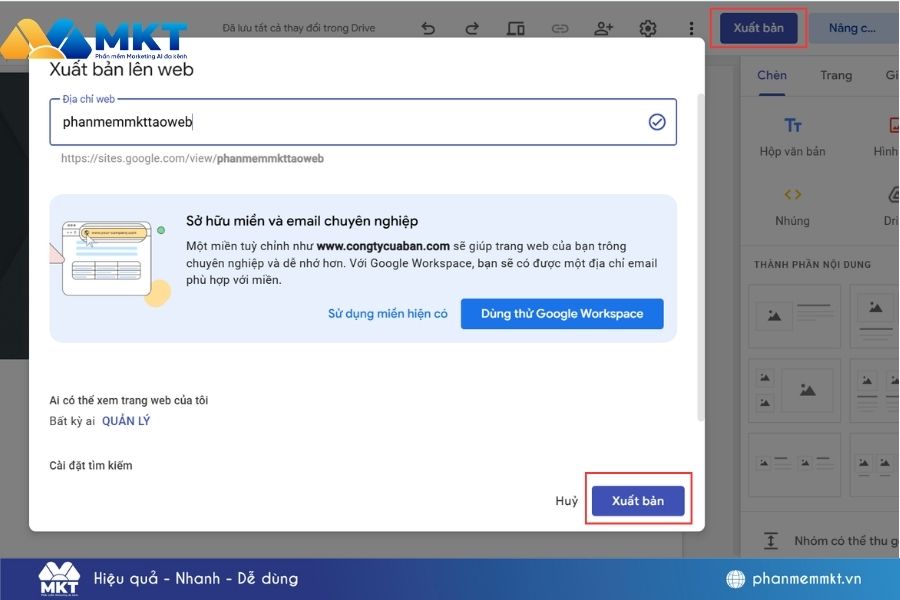Click the Xuất bản lên web heading

point(121,69)
